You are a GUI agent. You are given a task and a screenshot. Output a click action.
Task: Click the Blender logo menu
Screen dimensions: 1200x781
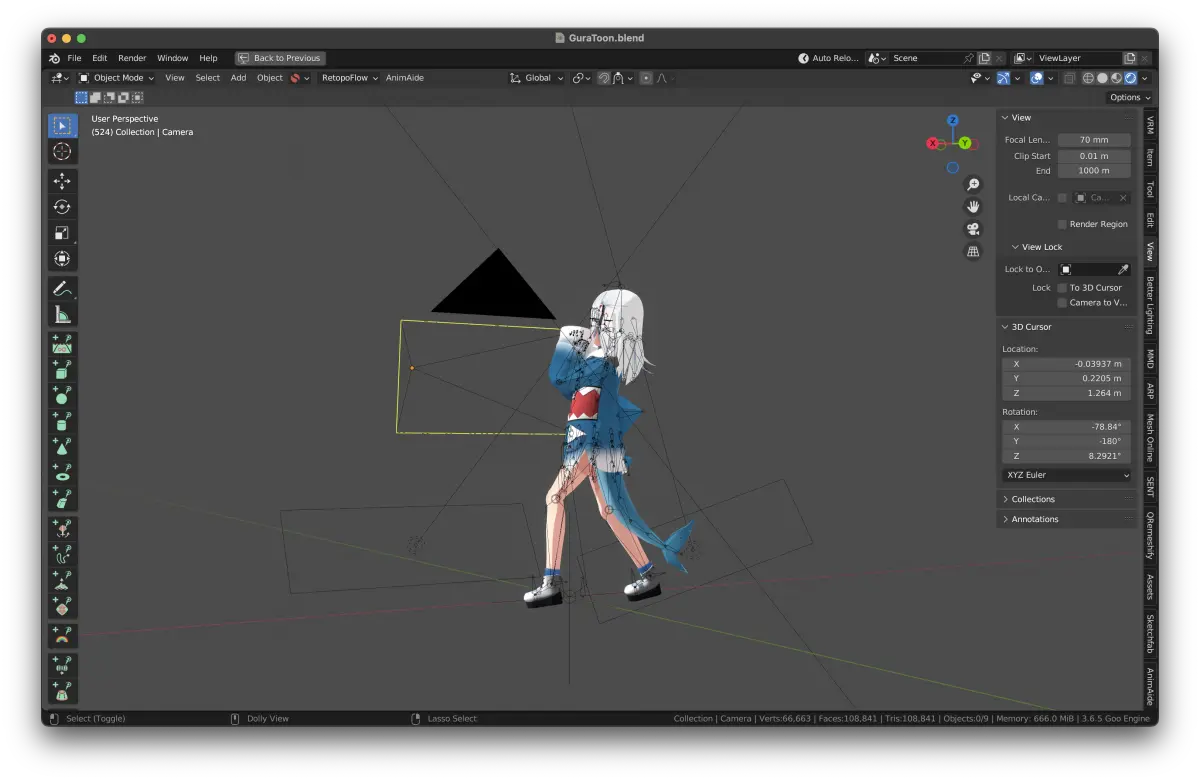tap(54, 58)
